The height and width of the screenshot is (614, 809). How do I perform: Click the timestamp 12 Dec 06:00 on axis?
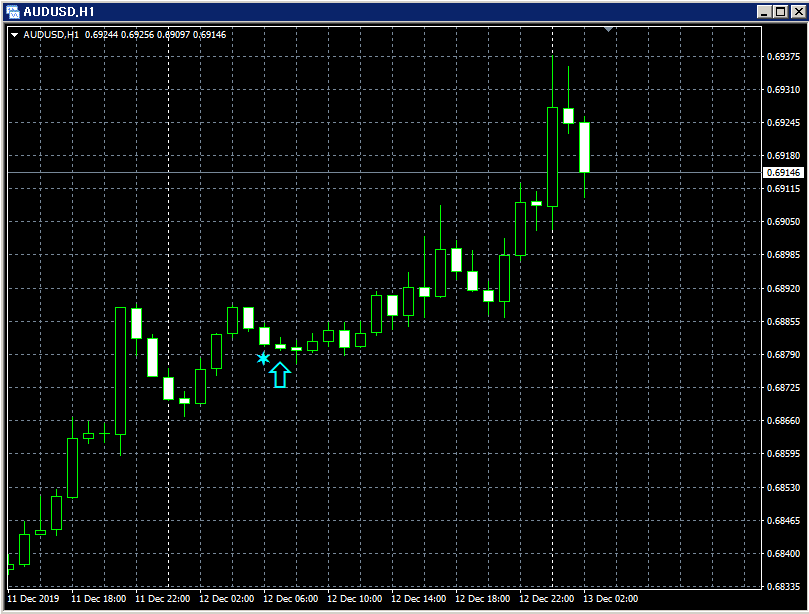click(x=291, y=599)
